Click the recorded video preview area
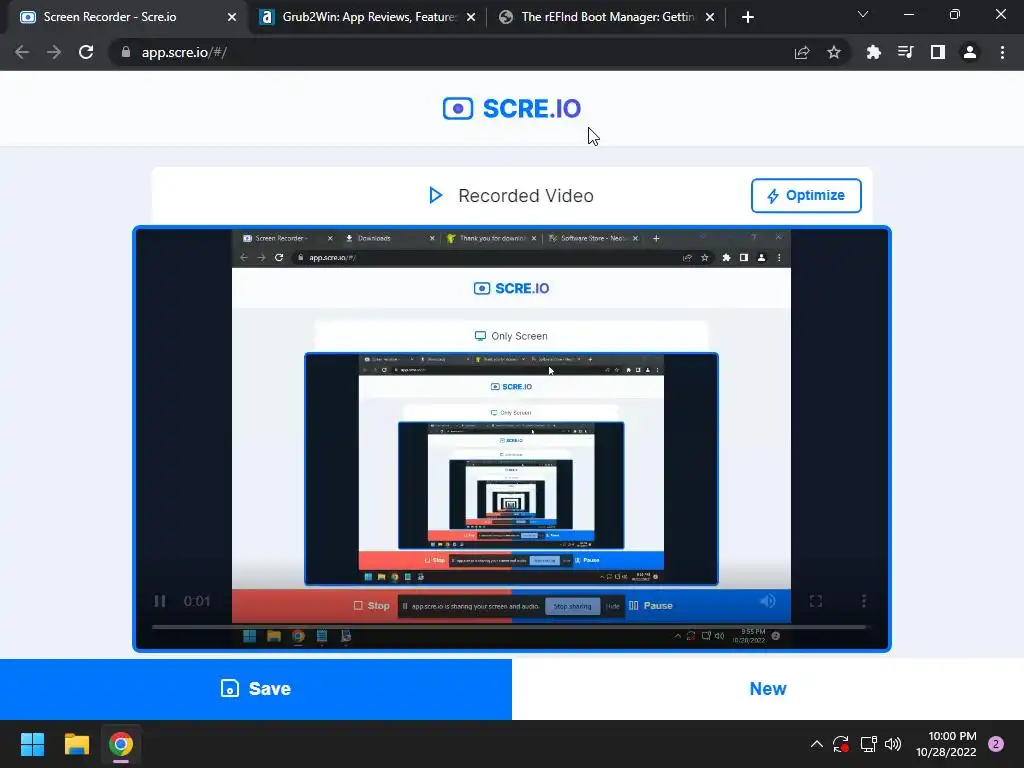The width and height of the screenshot is (1024, 768). (511, 438)
